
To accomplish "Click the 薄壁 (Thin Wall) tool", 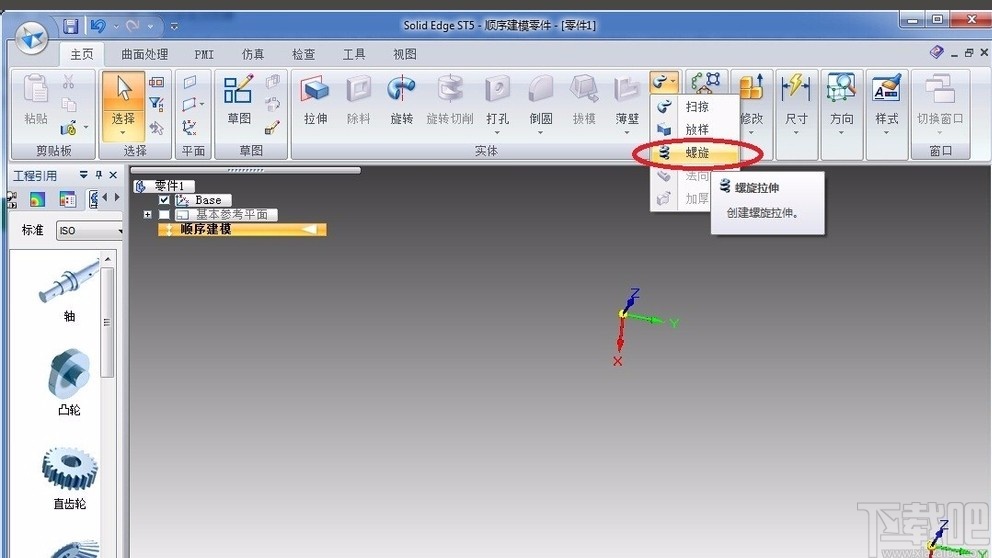I will [627, 99].
